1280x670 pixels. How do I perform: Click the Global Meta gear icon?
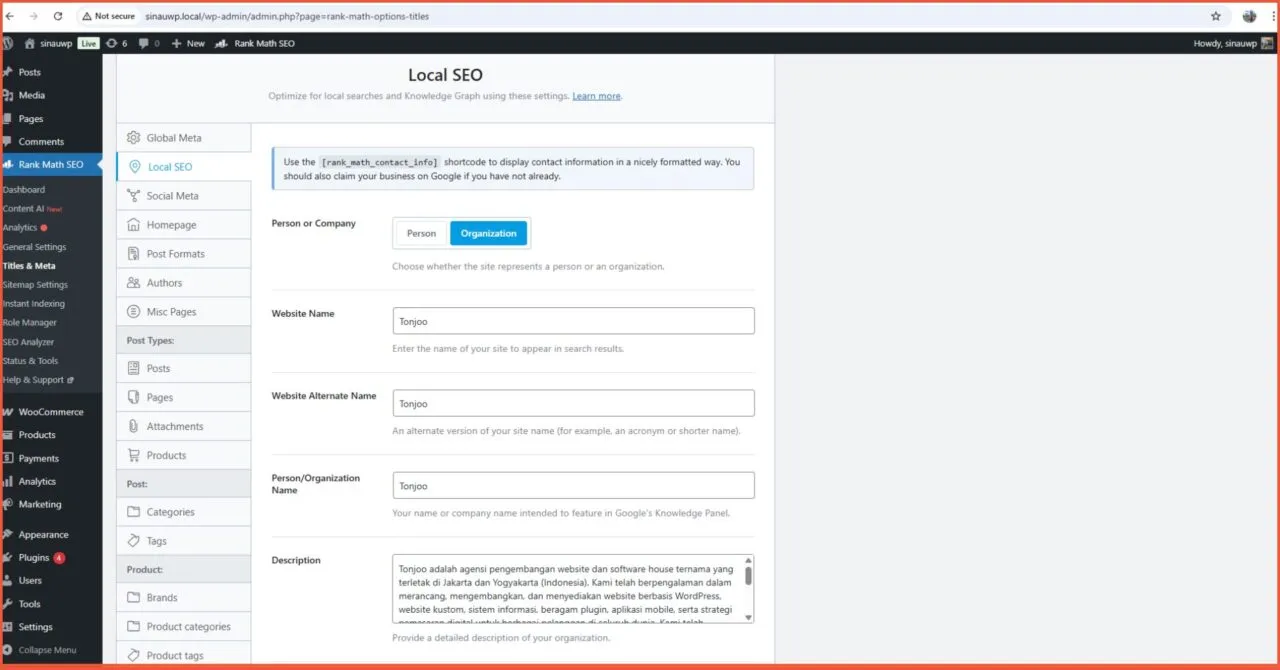click(x=133, y=137)
